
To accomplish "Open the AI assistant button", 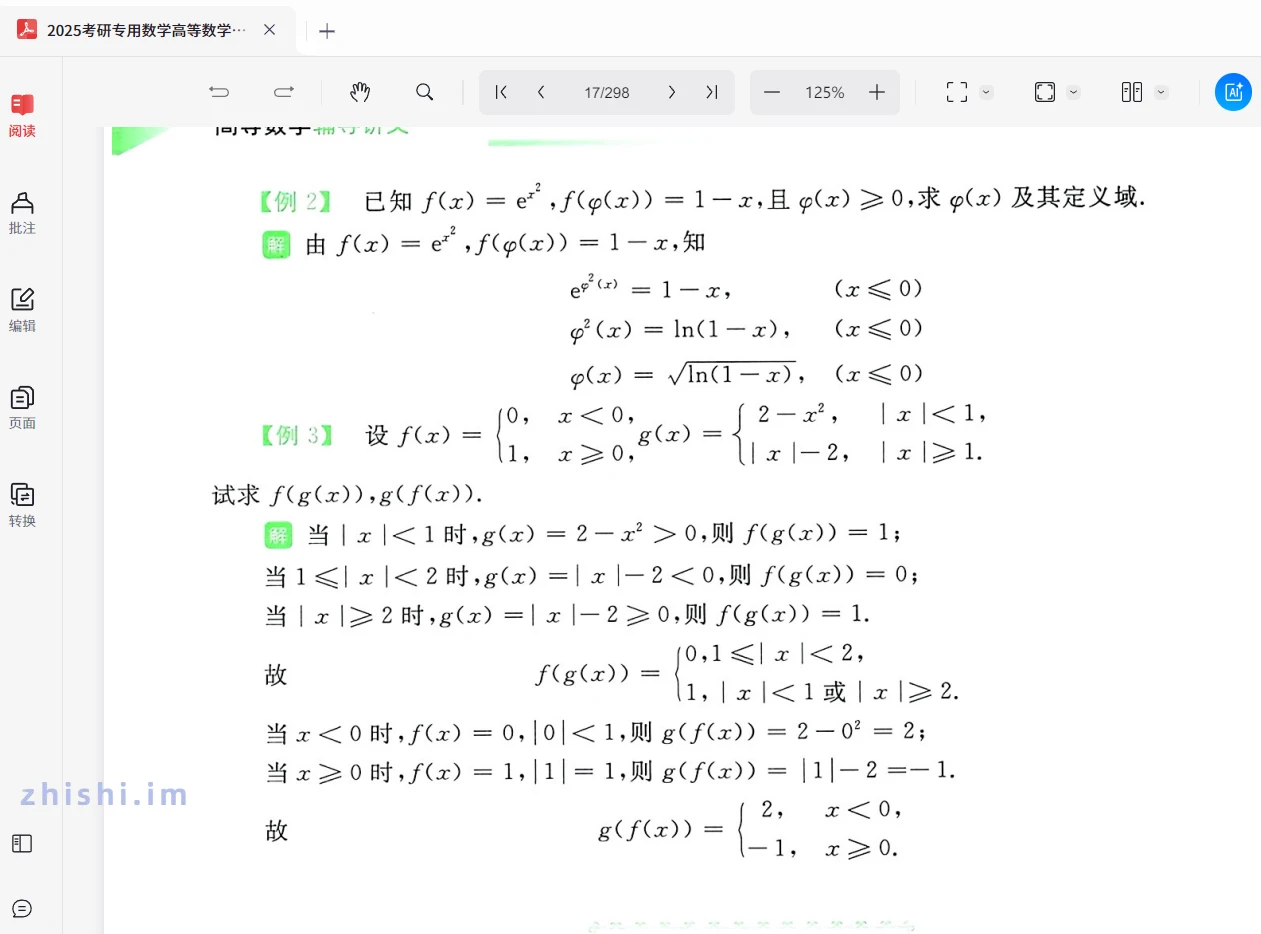I will click(1233, 92).
